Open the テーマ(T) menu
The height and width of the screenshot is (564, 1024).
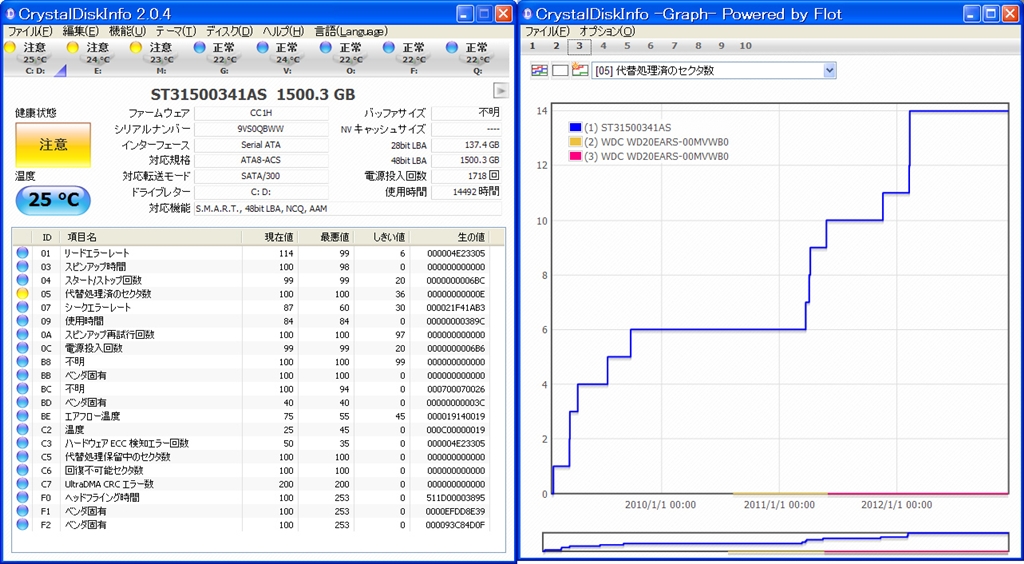[x=176, y=31]
